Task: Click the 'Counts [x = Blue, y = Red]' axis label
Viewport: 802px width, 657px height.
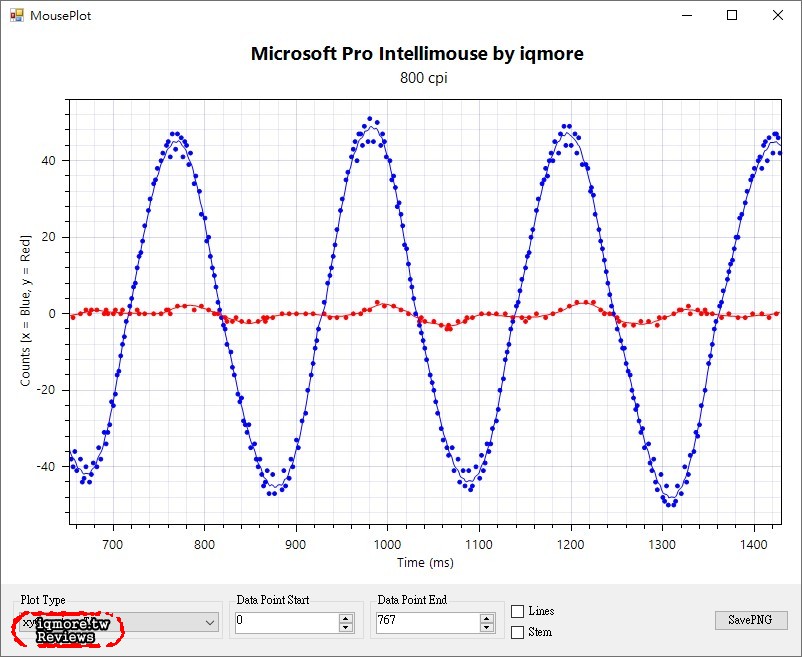Action: click(x=26, y=311)
